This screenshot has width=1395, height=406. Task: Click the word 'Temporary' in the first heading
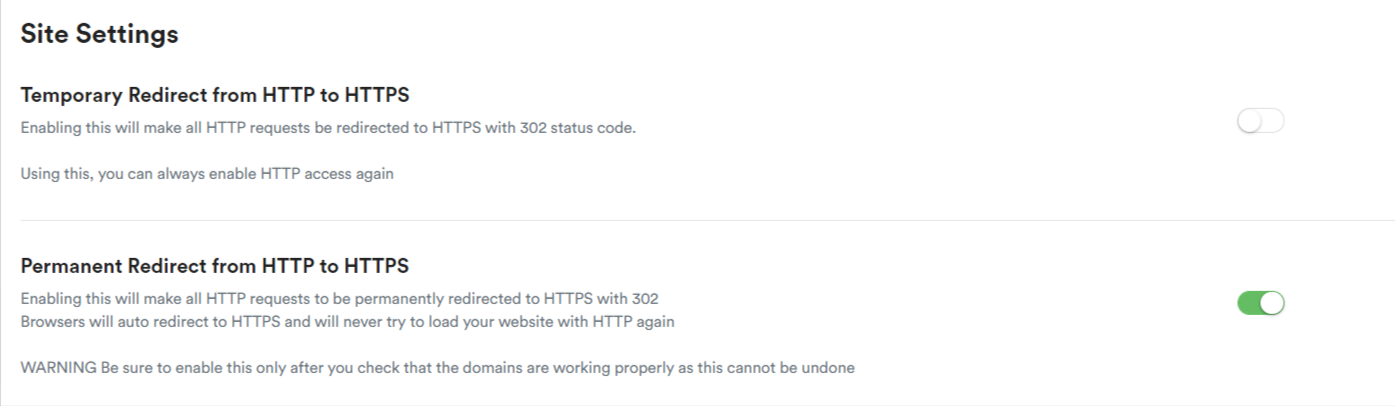click(72, 96)
